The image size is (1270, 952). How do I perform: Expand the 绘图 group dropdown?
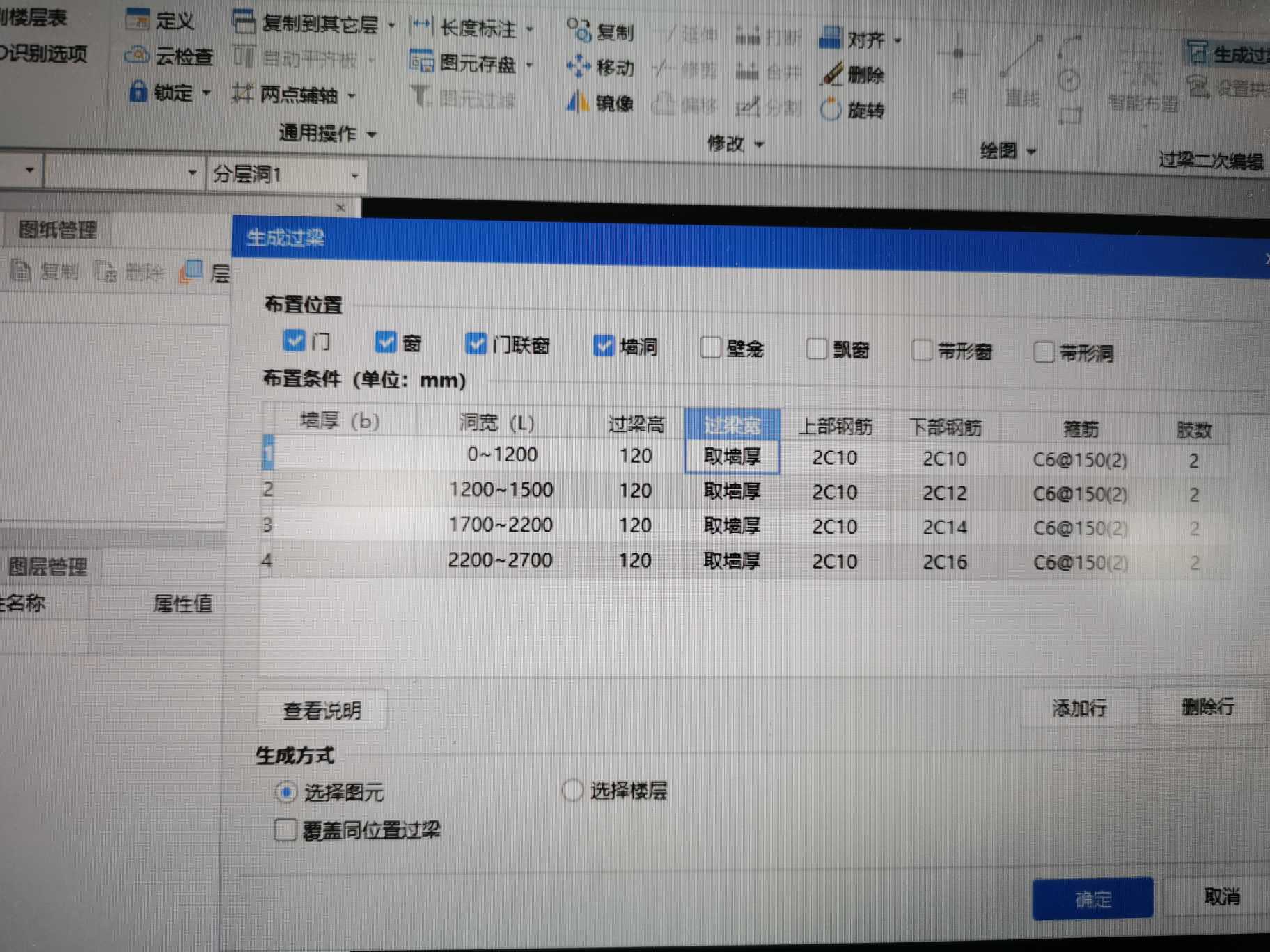coord(1032,152)
